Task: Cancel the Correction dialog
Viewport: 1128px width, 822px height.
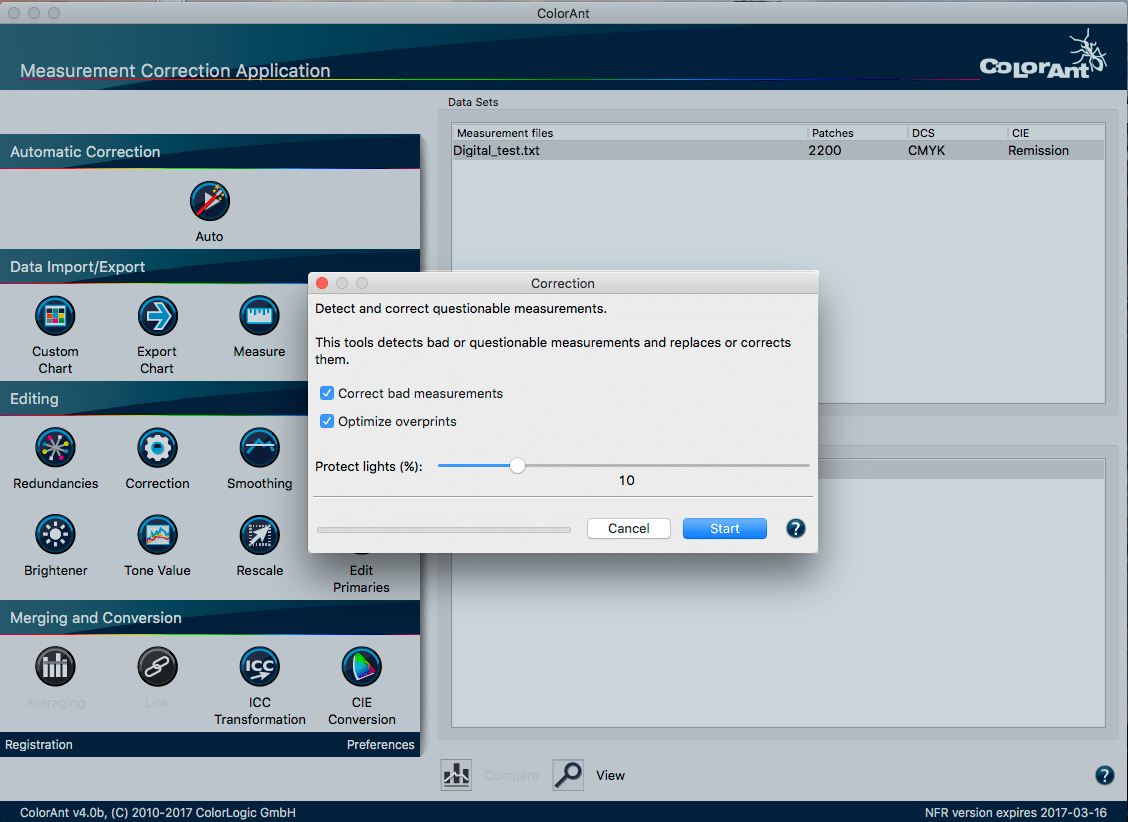Action: 628,528
